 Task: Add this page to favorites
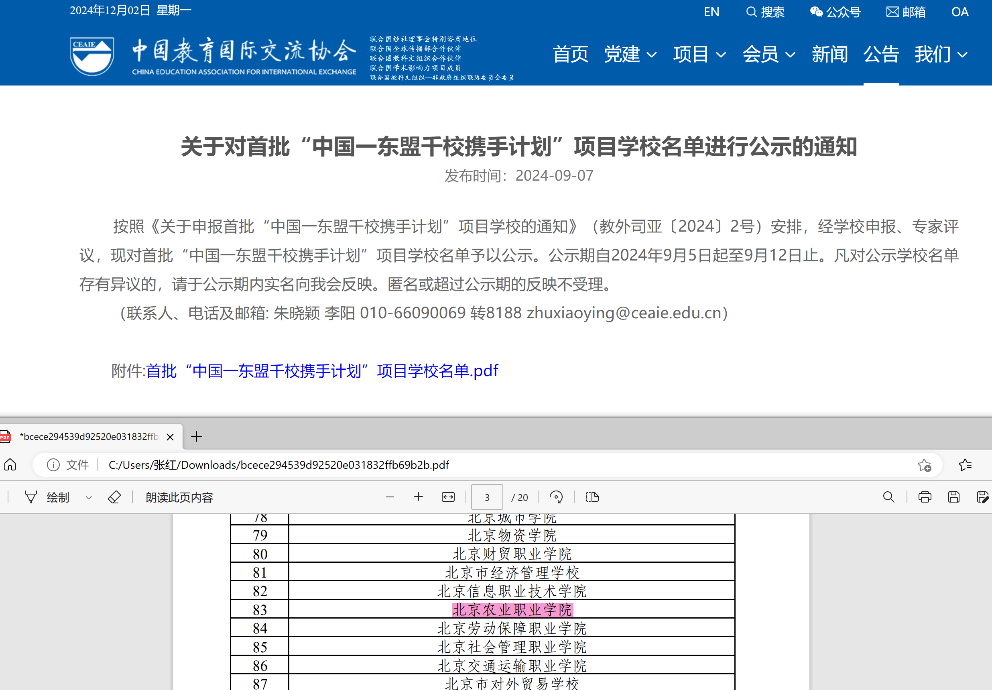(925, 465)
